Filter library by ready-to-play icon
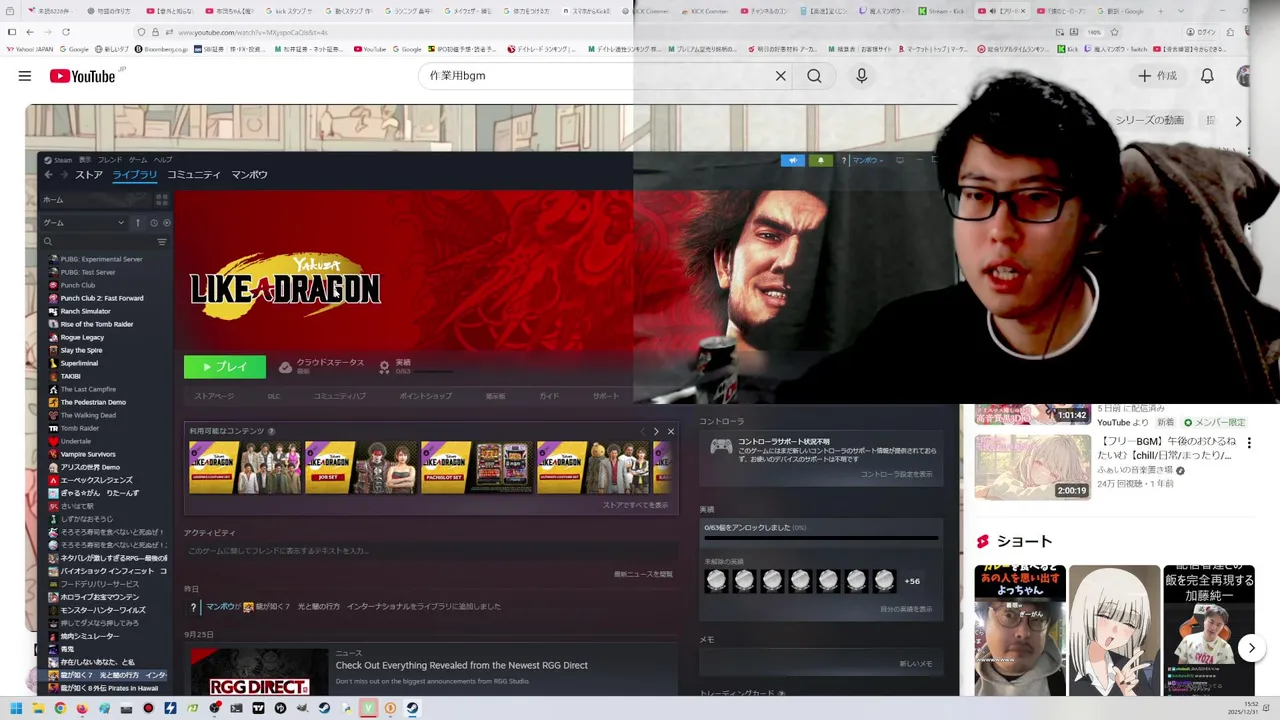The height and width of the screenshot is (720, 1280). point(166,223)
